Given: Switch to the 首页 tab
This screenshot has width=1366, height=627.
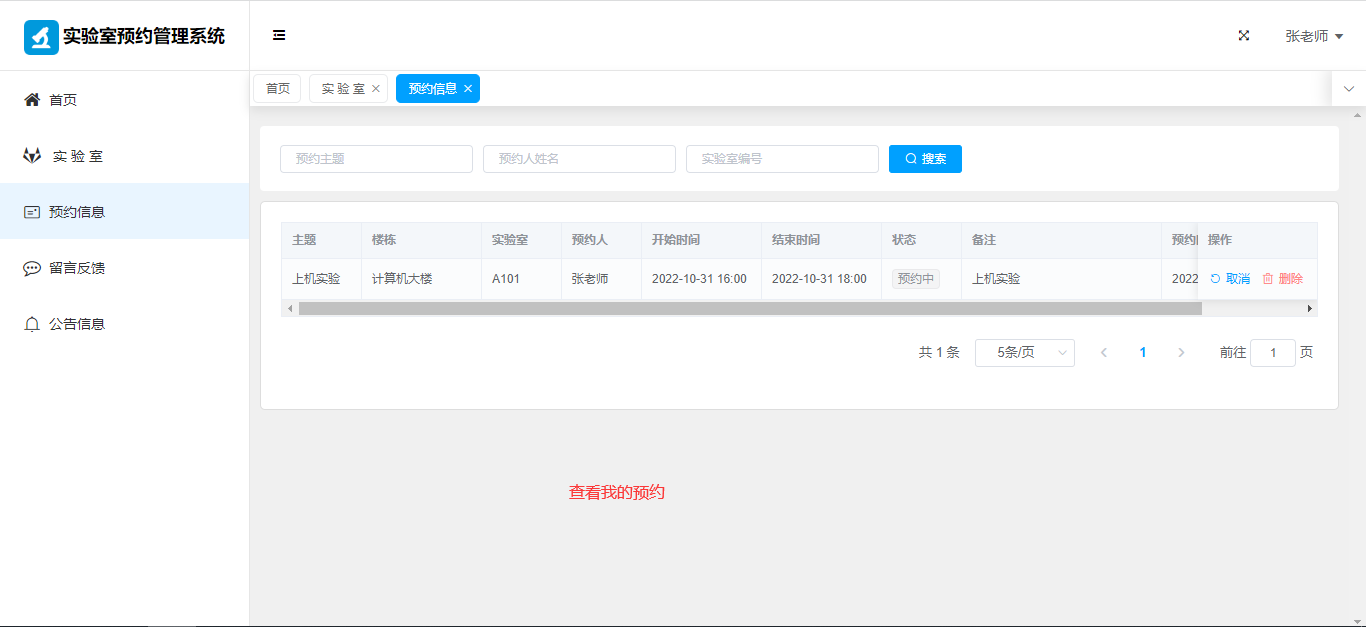Looking at the screenshot, I should coord(277,89).
